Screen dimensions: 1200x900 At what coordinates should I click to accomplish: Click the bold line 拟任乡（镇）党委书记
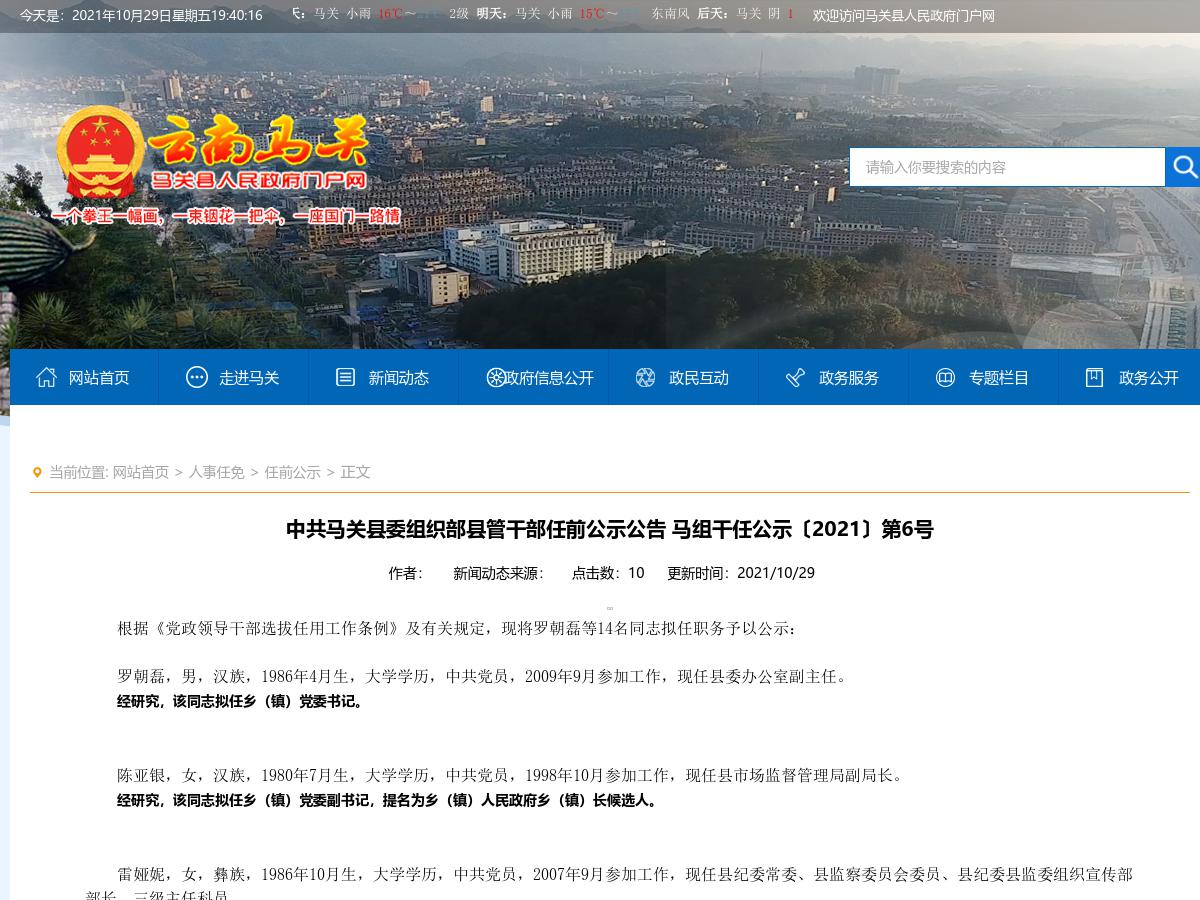[x=242, y=702]
